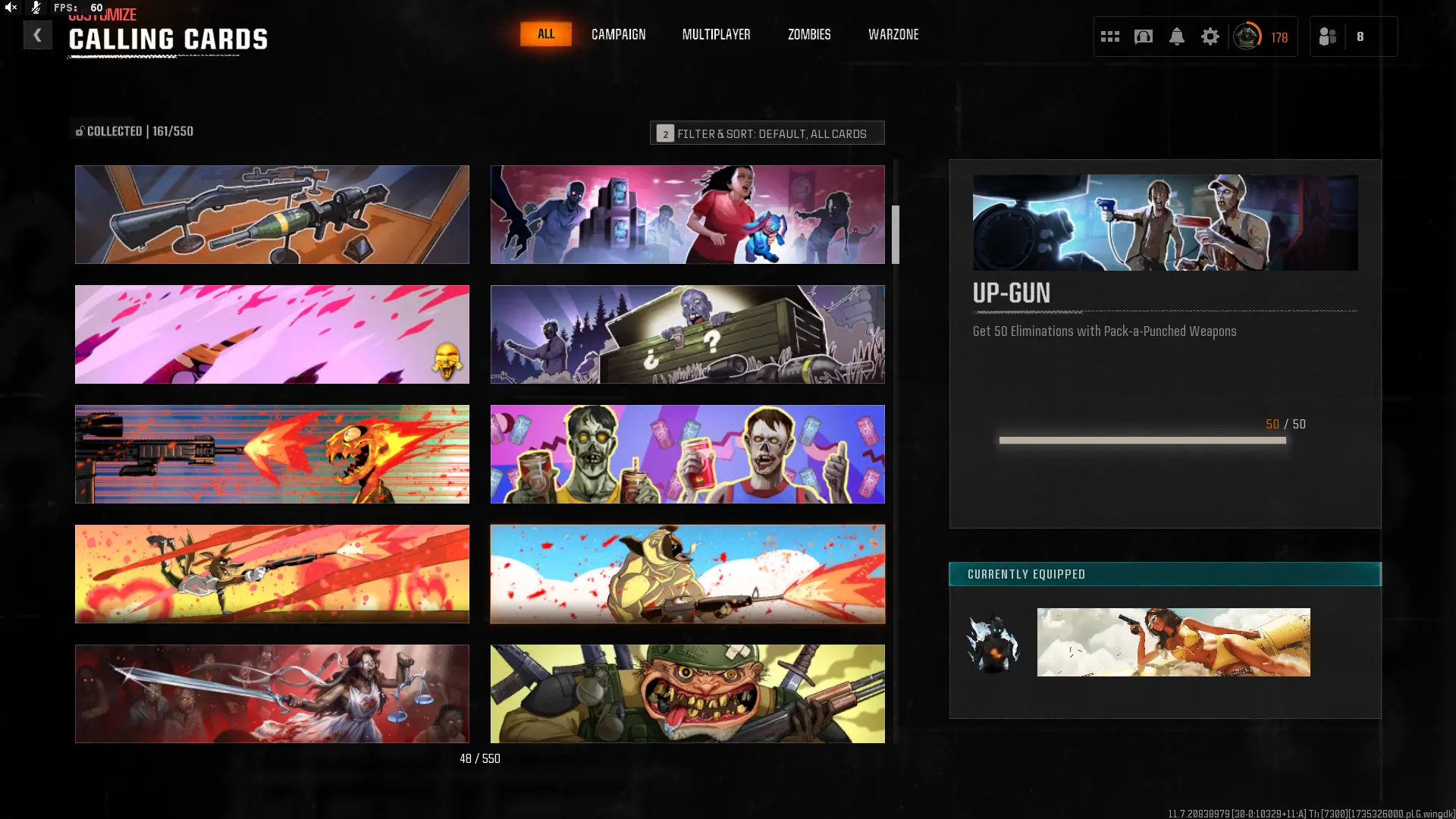Toggle the microphone mute icon
Image resolution: width=1456 pixels, height=819 pixels.
click(36, 8)
